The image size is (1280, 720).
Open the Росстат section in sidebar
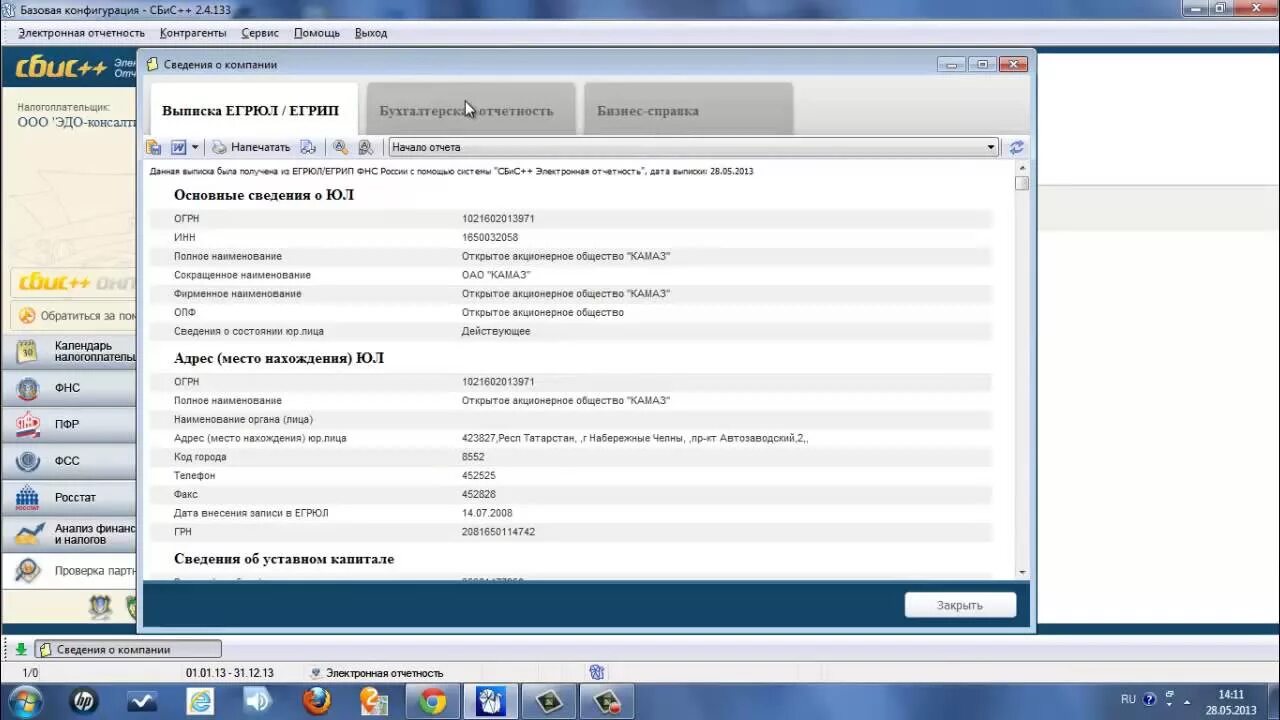pos(70,497)
